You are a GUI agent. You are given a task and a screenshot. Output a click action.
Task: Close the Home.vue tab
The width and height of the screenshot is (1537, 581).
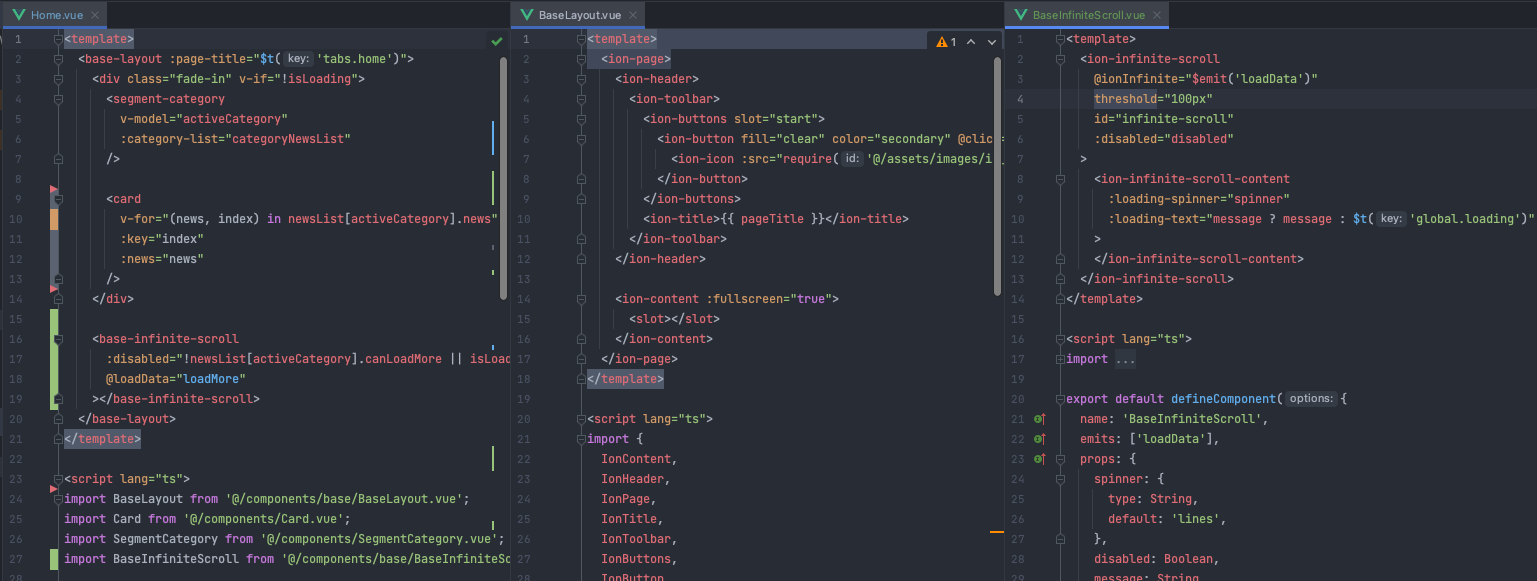(x=93, y=15)
